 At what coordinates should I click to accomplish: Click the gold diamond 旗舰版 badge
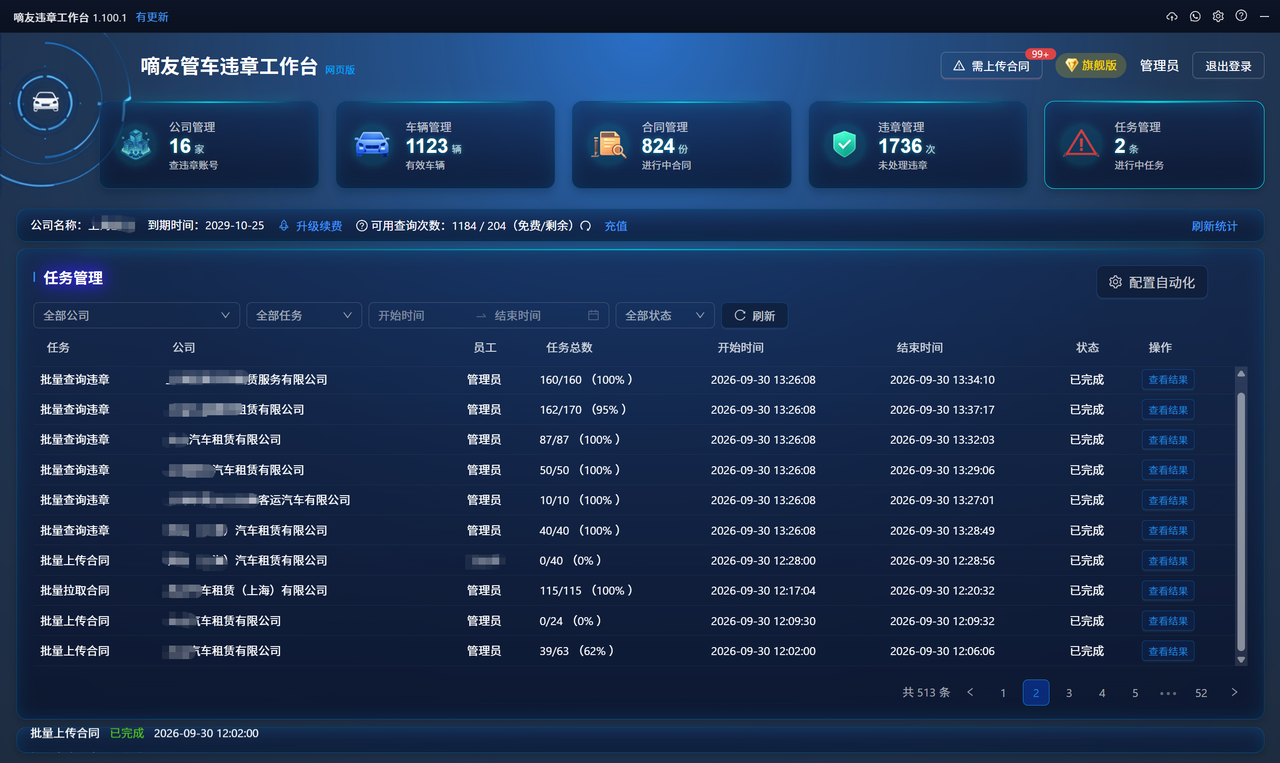(1090, 65)
